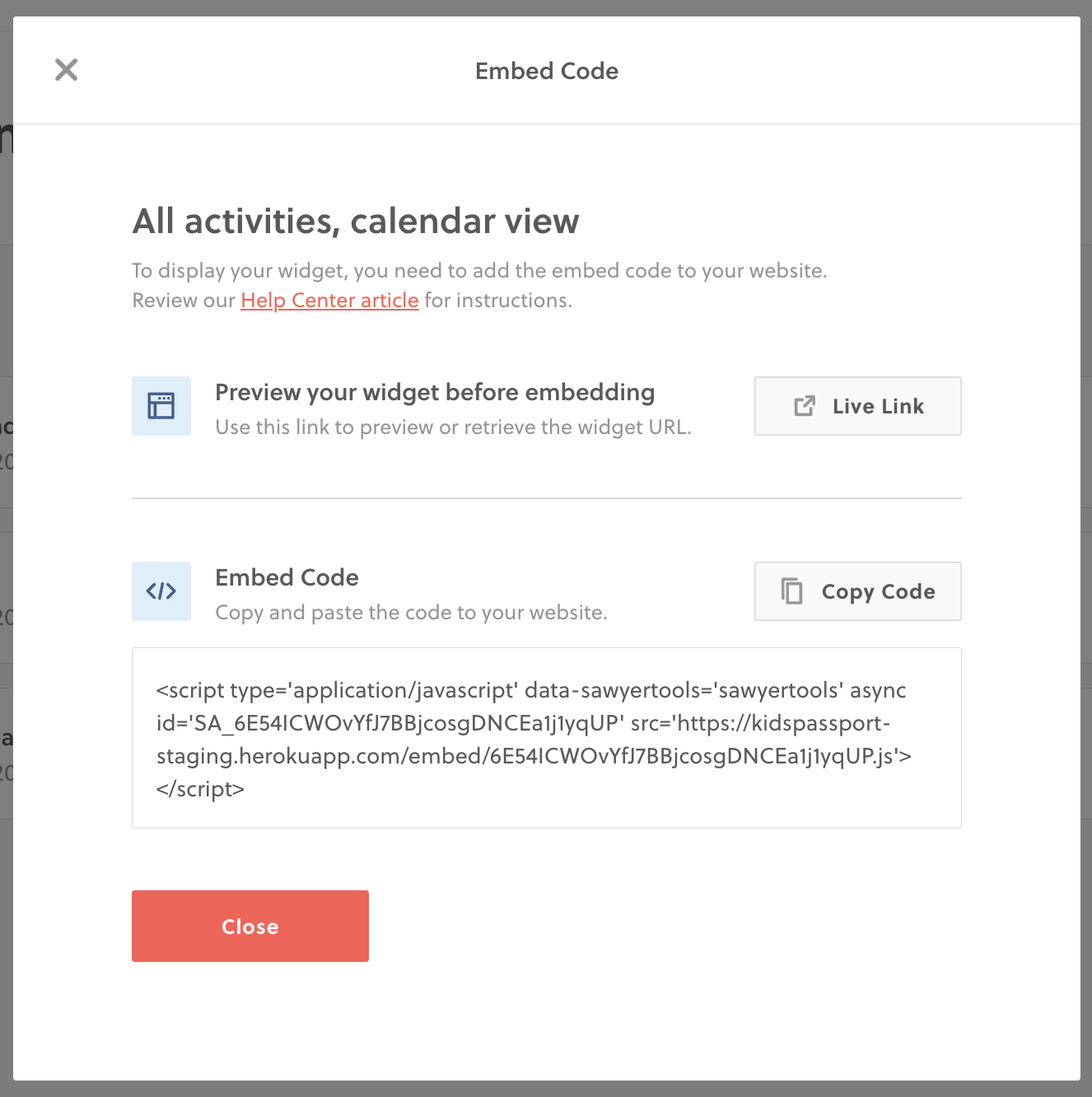Viewport: 1092px width, 1097px height.
Task: Click the staging.herokuapp.com URL line in code
Action: pyautogui.click(x=534, y=756)
